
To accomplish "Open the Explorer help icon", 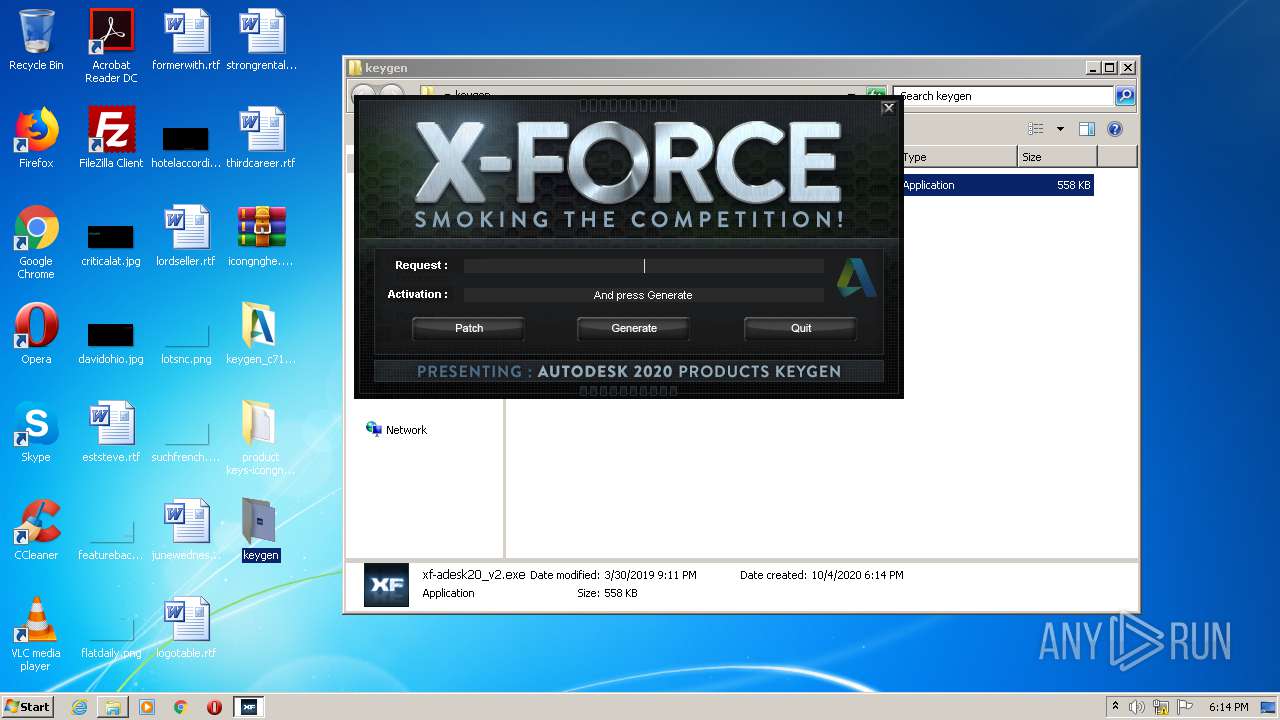I will click(1115, 129).
